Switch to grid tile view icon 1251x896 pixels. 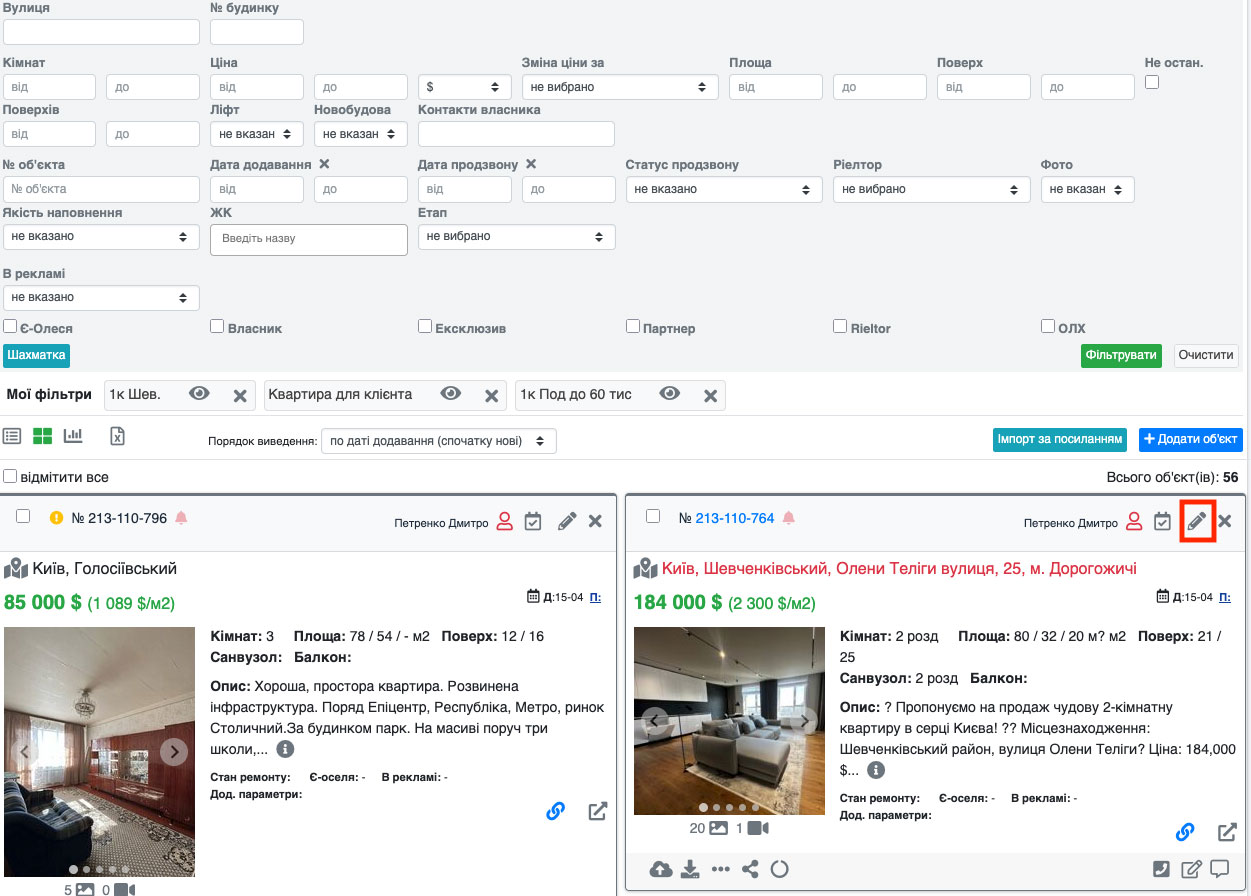click(42, 436)
